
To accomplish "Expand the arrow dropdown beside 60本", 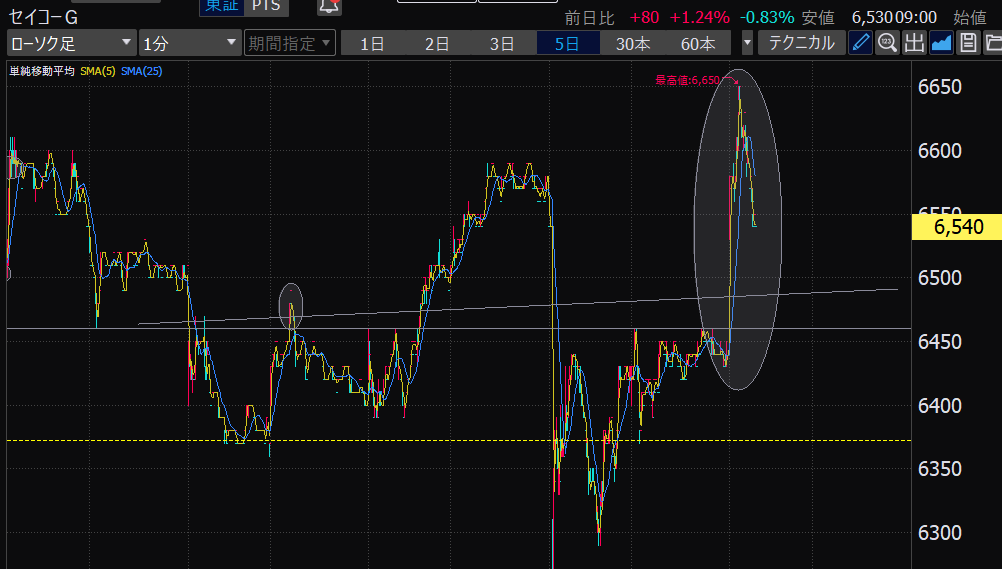I will [x=747, y=43].
